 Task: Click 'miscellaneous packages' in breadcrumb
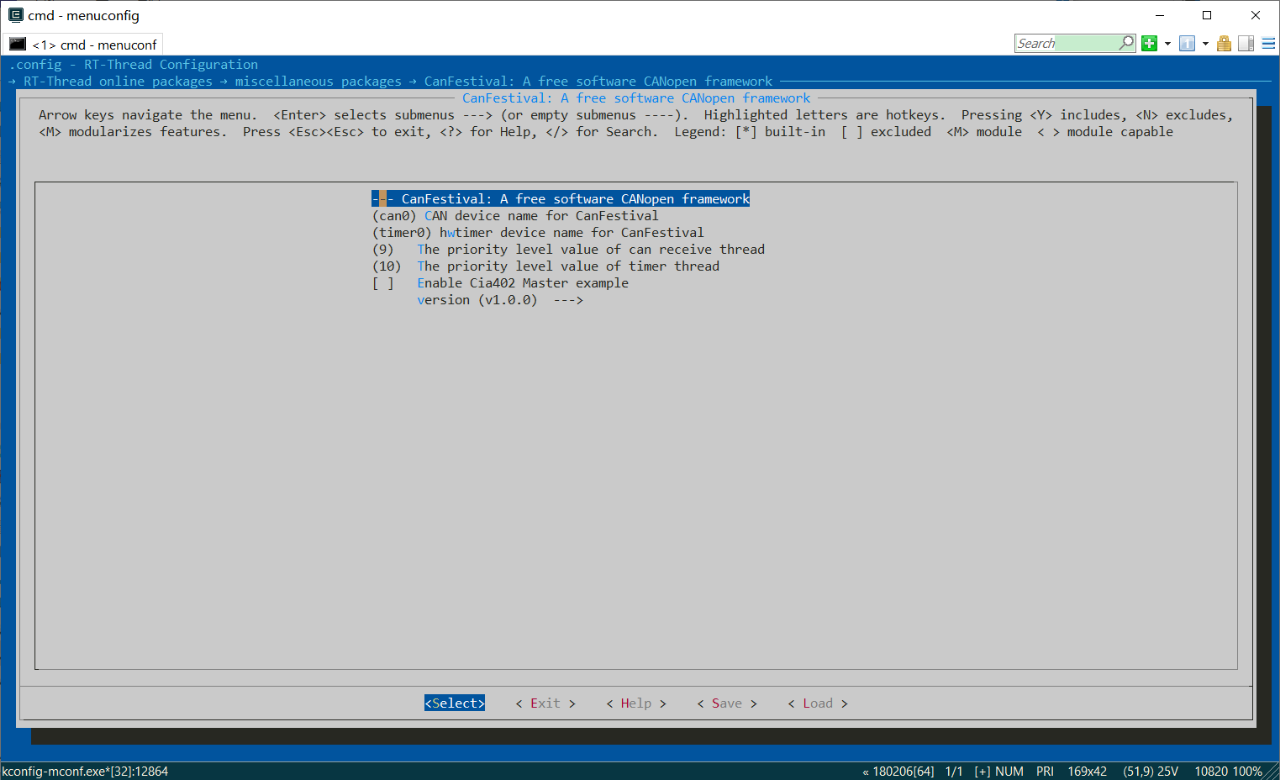coord(318,81)
